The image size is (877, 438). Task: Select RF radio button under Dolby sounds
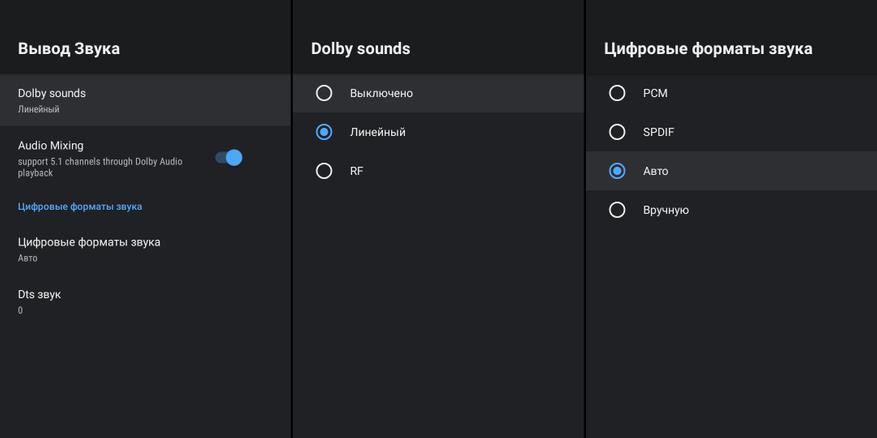324,171
